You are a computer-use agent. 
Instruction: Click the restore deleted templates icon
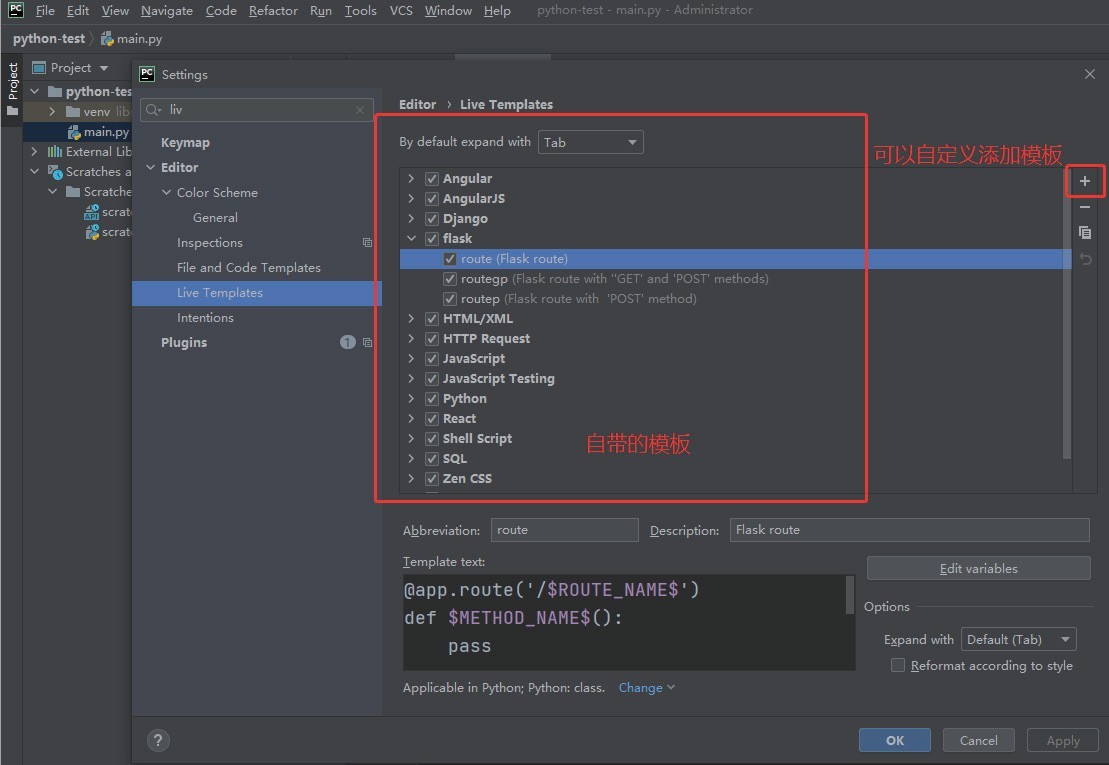[x=1085, y=259]
